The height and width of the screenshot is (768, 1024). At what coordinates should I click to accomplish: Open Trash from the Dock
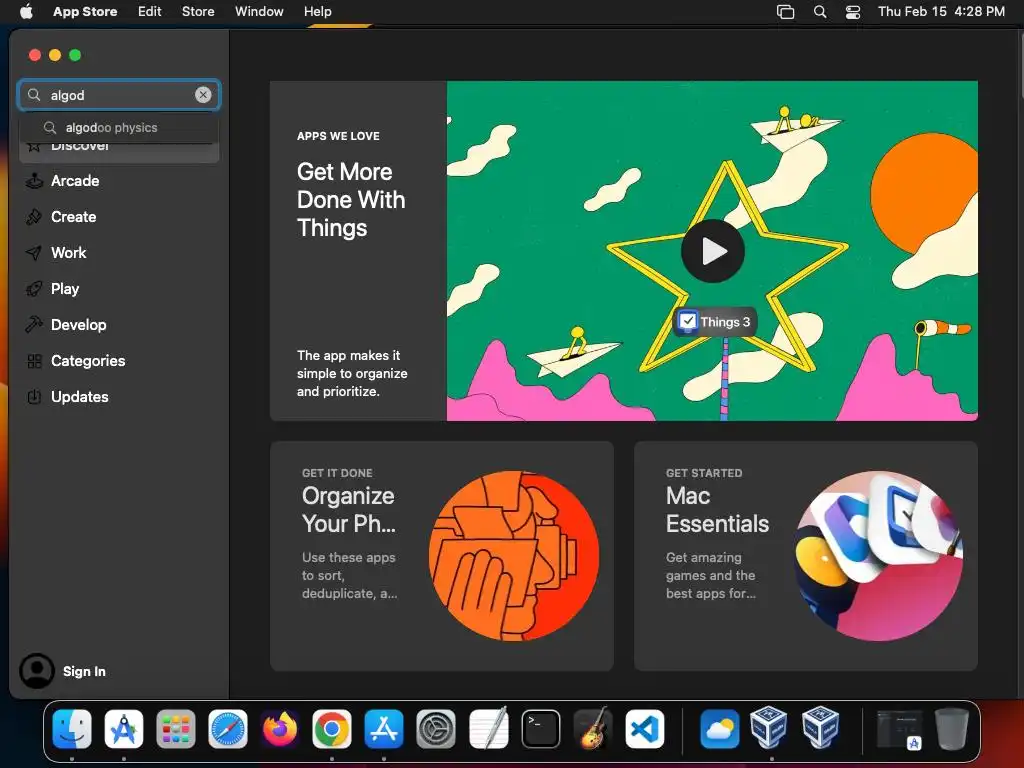point(952,728)
